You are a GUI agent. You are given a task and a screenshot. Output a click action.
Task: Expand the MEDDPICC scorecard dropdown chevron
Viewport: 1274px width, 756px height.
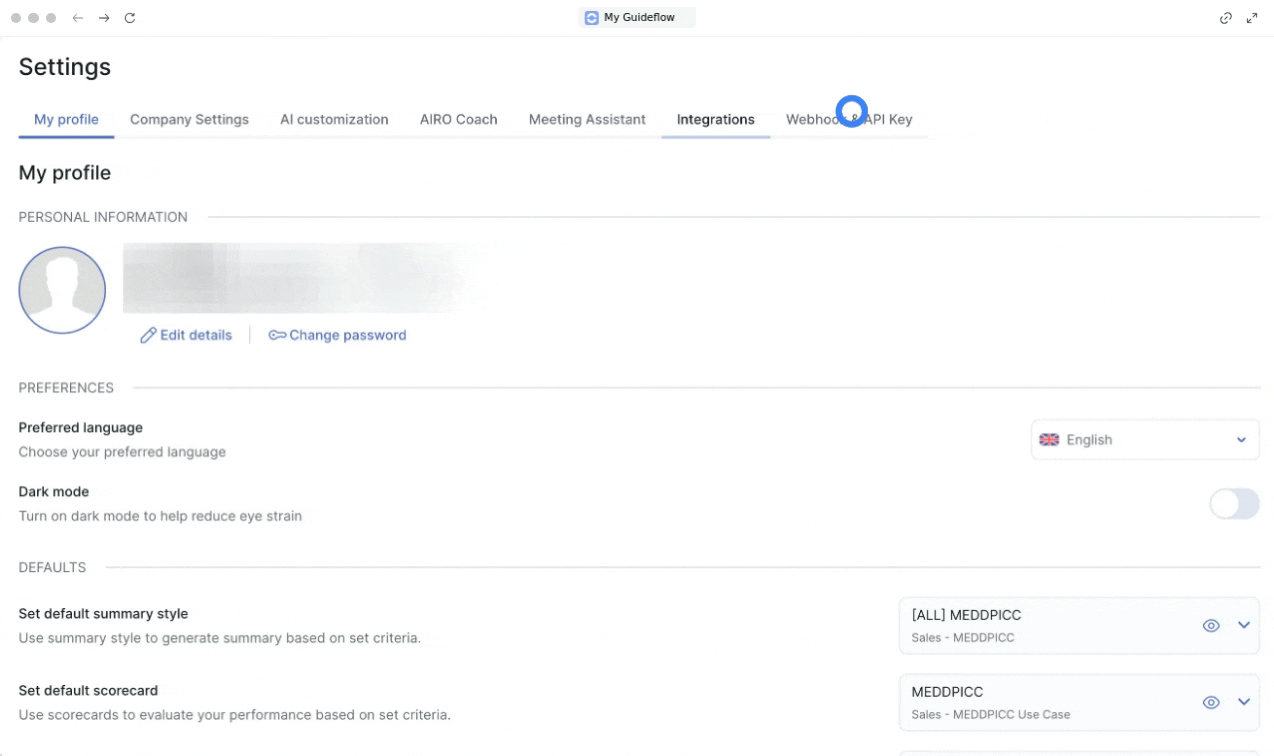point(1244,702)
